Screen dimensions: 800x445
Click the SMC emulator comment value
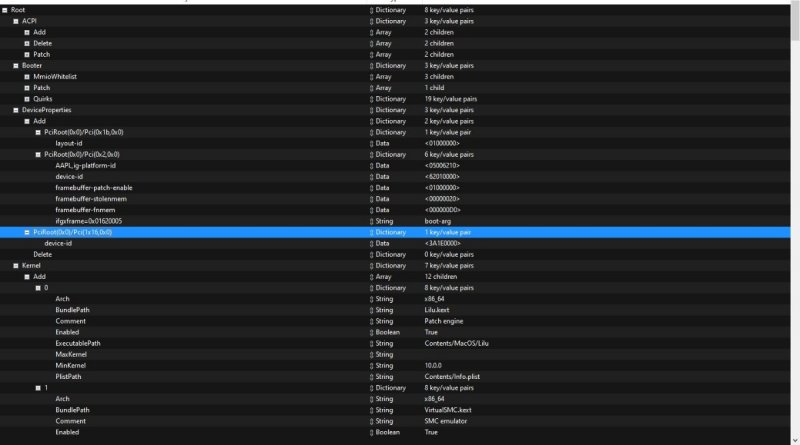(x=445, y=421)
